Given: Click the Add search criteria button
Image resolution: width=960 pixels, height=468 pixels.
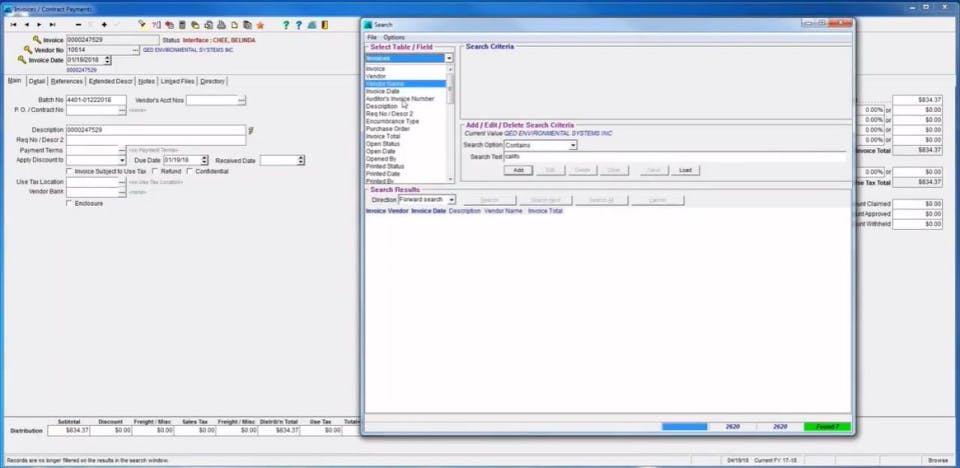Looking at the screenshot, I should [x=518, y=170].
